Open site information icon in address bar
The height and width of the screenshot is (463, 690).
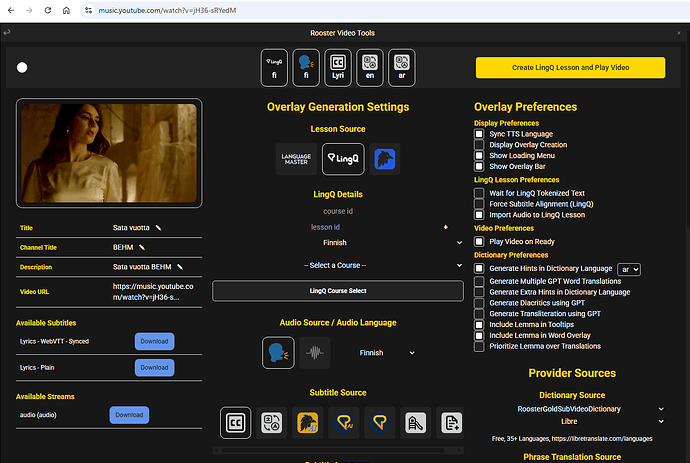88,10
